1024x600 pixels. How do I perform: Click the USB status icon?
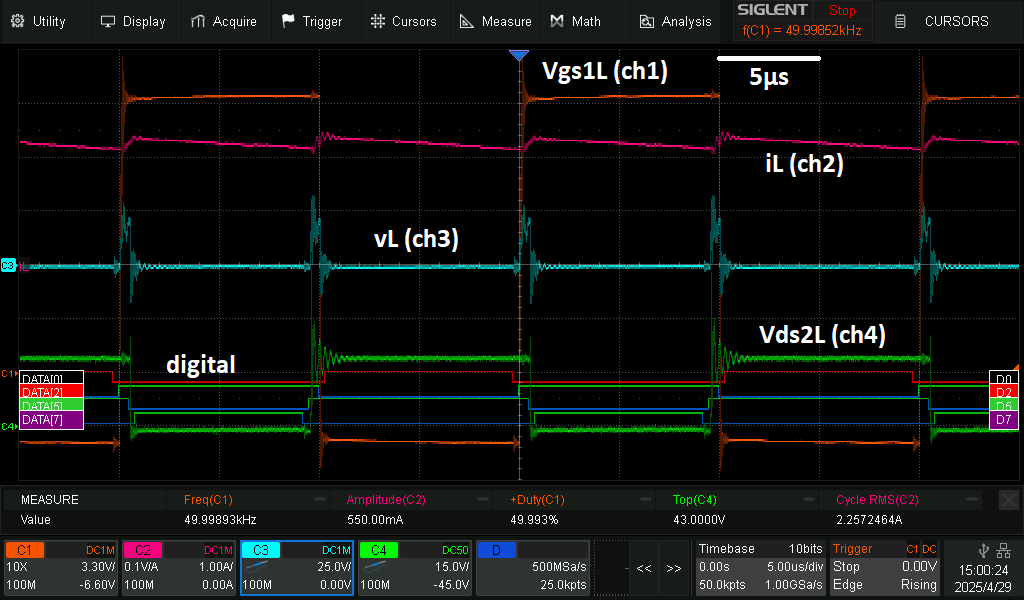[983, 549]
